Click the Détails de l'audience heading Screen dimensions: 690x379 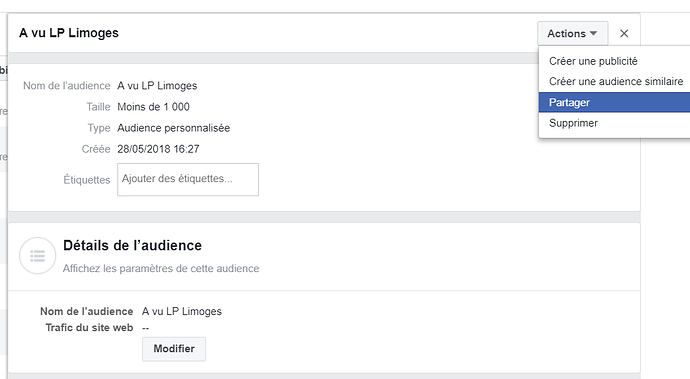click(132, 245)
